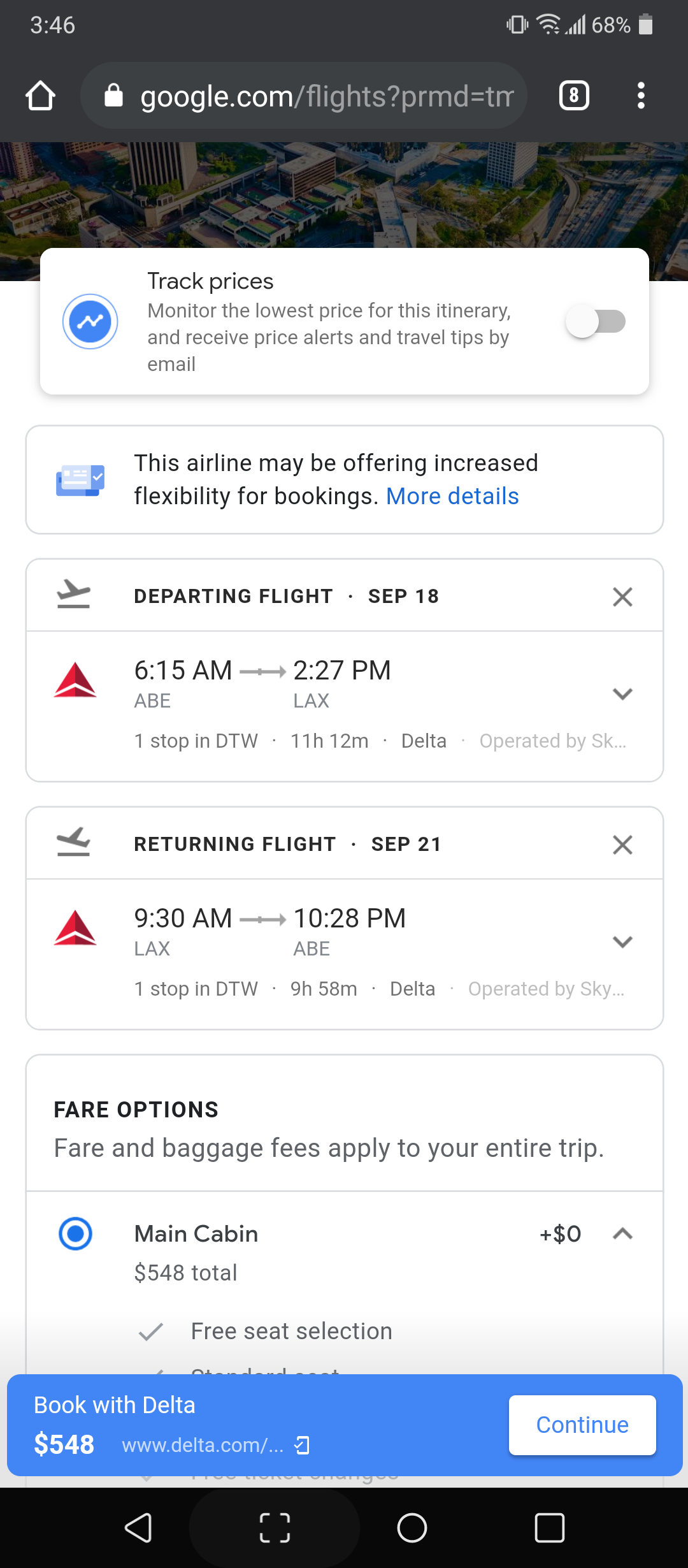Open the Chrome three-dot overflow menu

(x=641, y=96)
